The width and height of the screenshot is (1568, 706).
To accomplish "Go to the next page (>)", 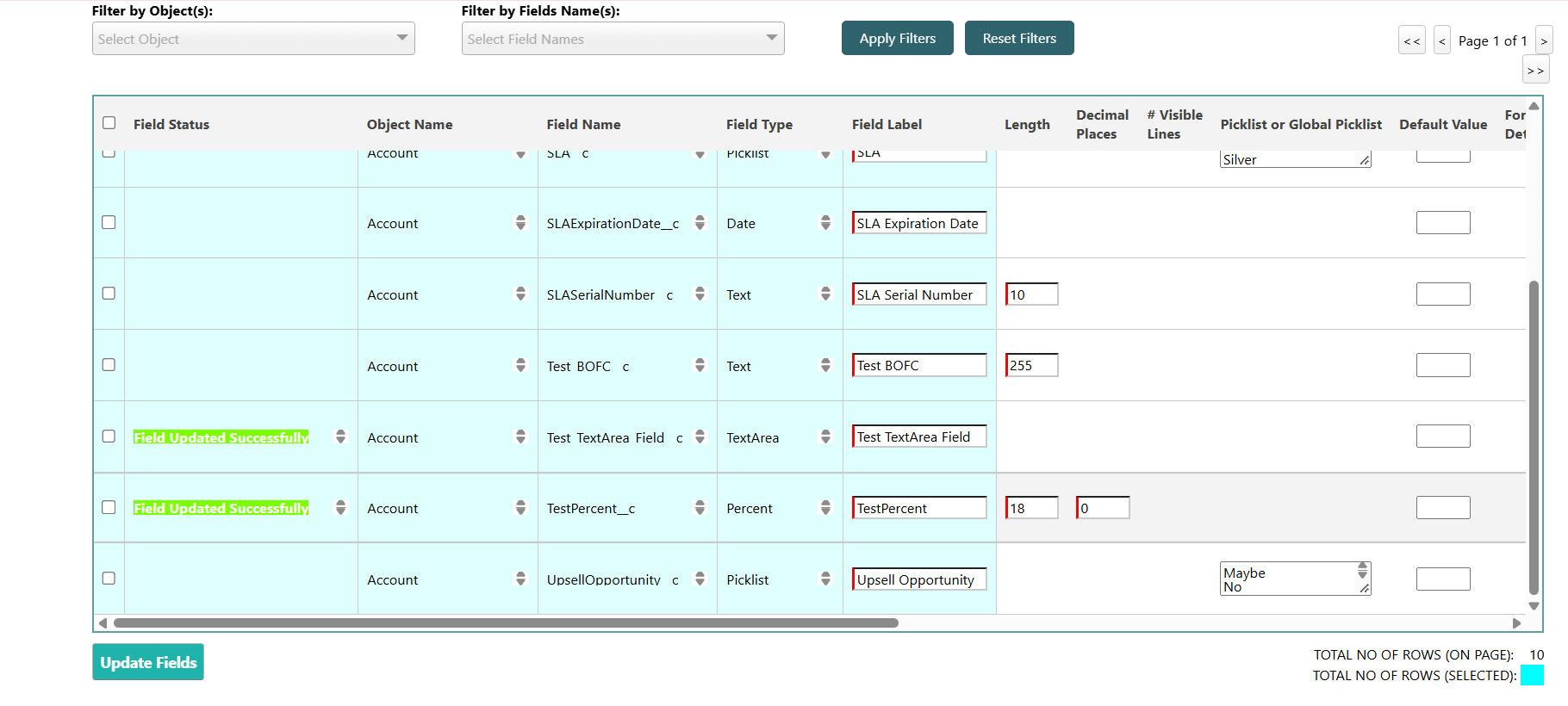I will click(1544, 40).
